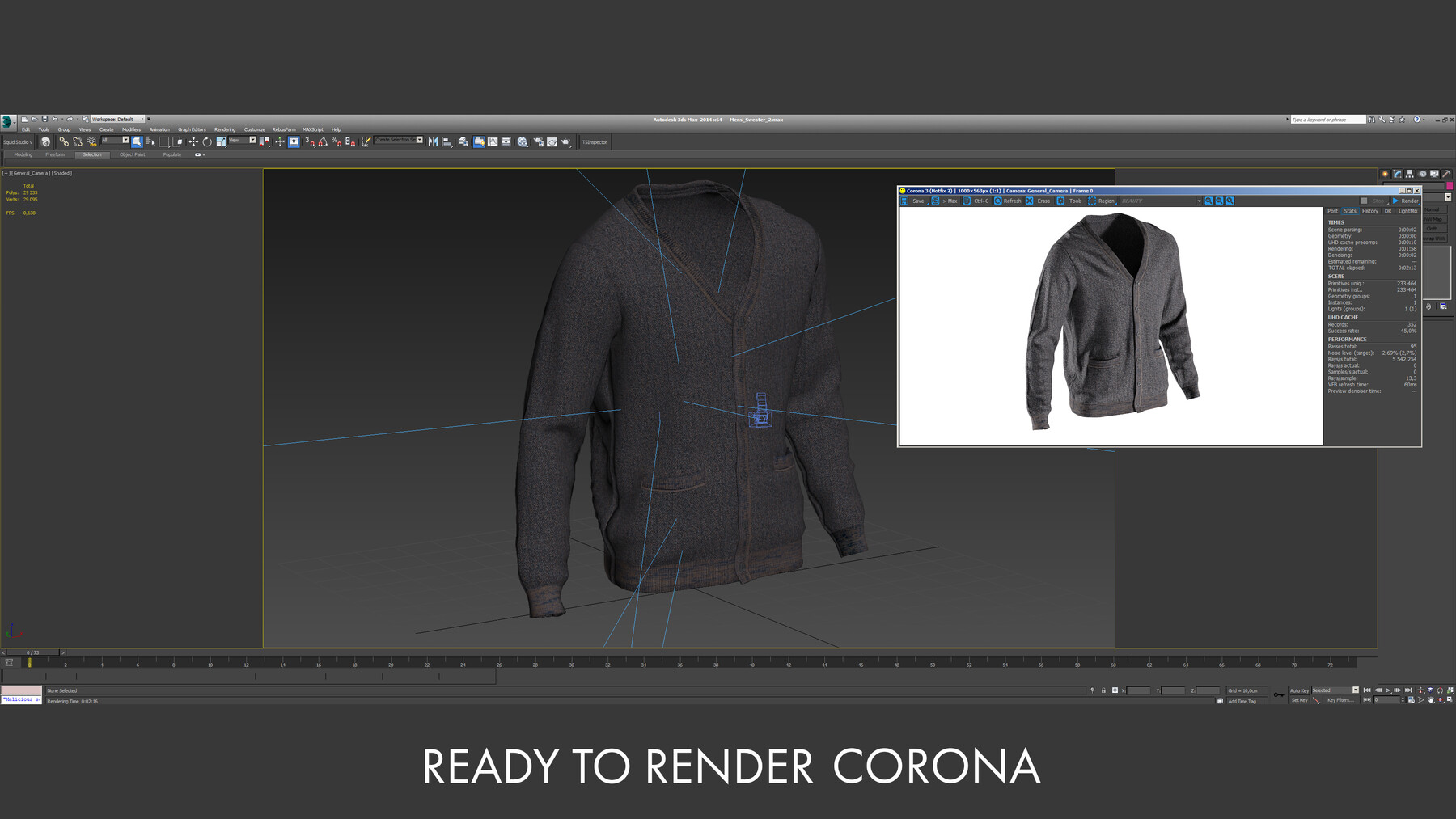The width and height of the screenshot is (1456, 819).
Task: Click the Render button in Corona window
Action: coord(1406,201)
